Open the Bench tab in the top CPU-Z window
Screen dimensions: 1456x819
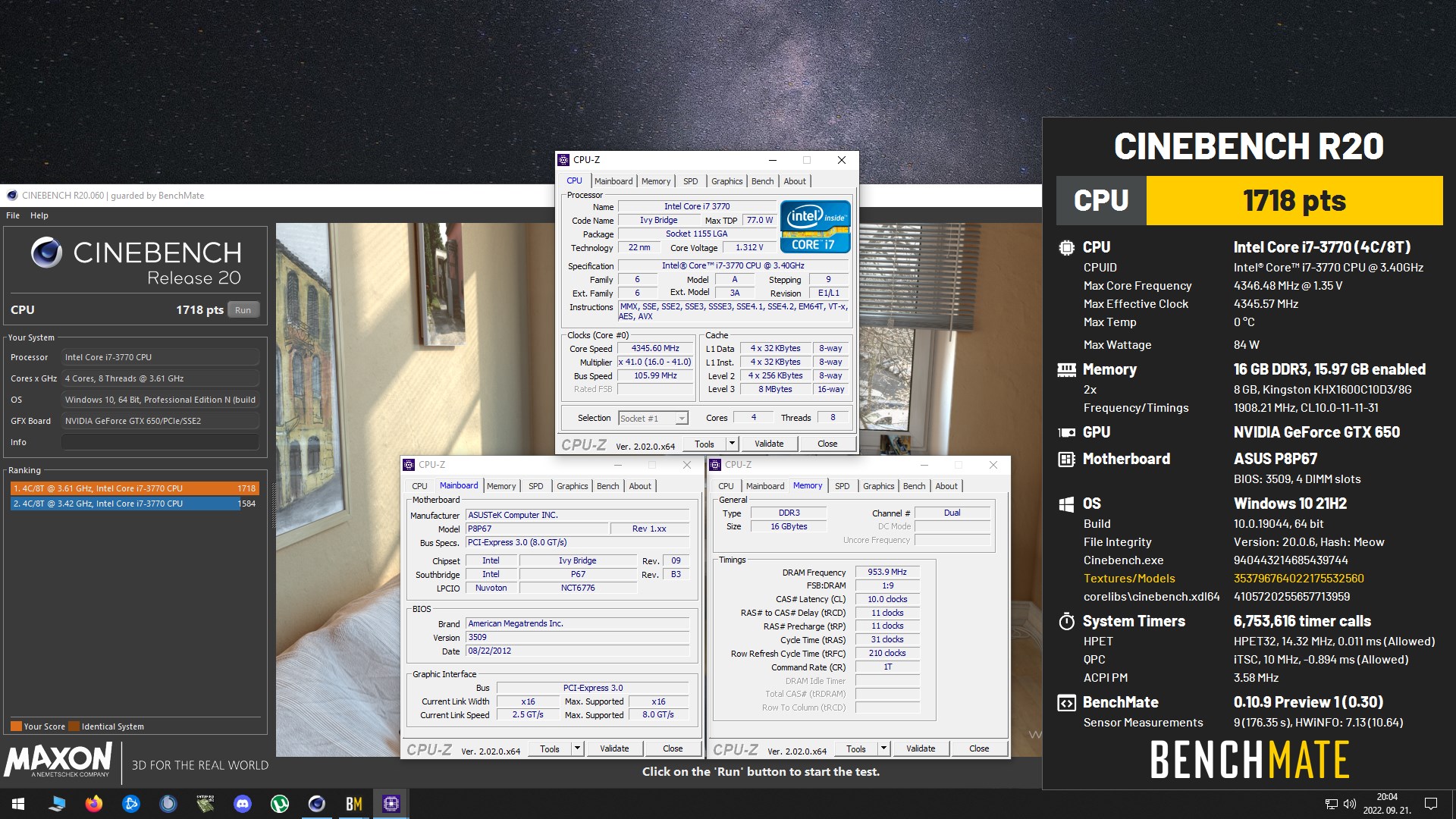tap(762, 181)
